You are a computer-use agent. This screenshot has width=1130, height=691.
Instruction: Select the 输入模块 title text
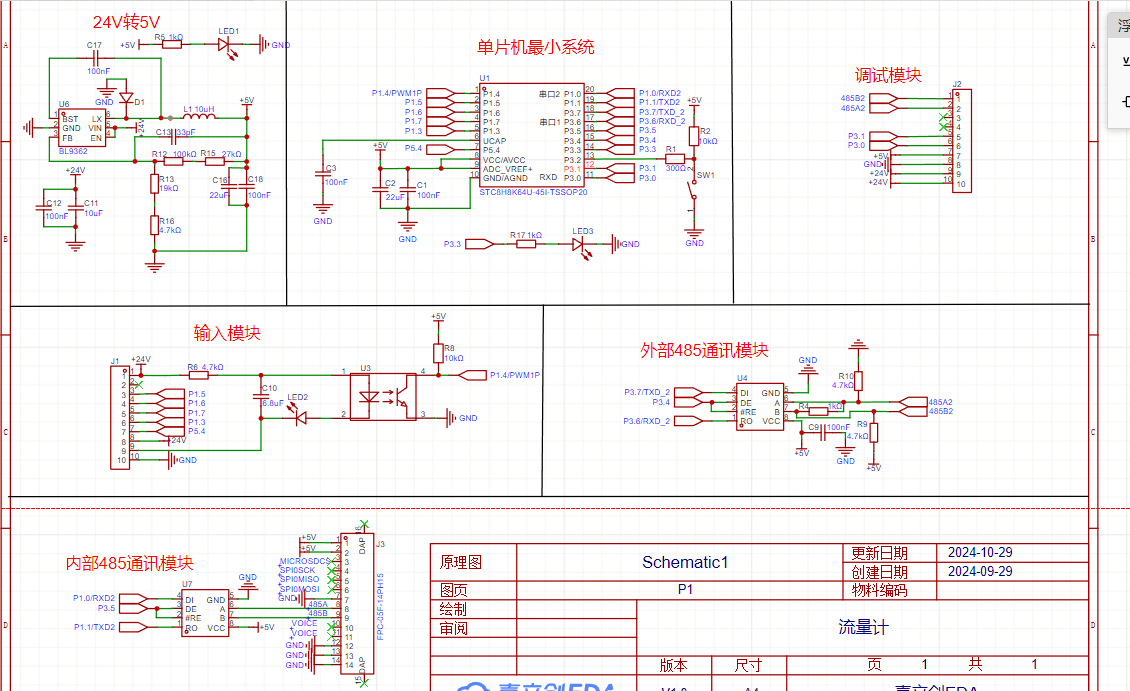(227, 333)
